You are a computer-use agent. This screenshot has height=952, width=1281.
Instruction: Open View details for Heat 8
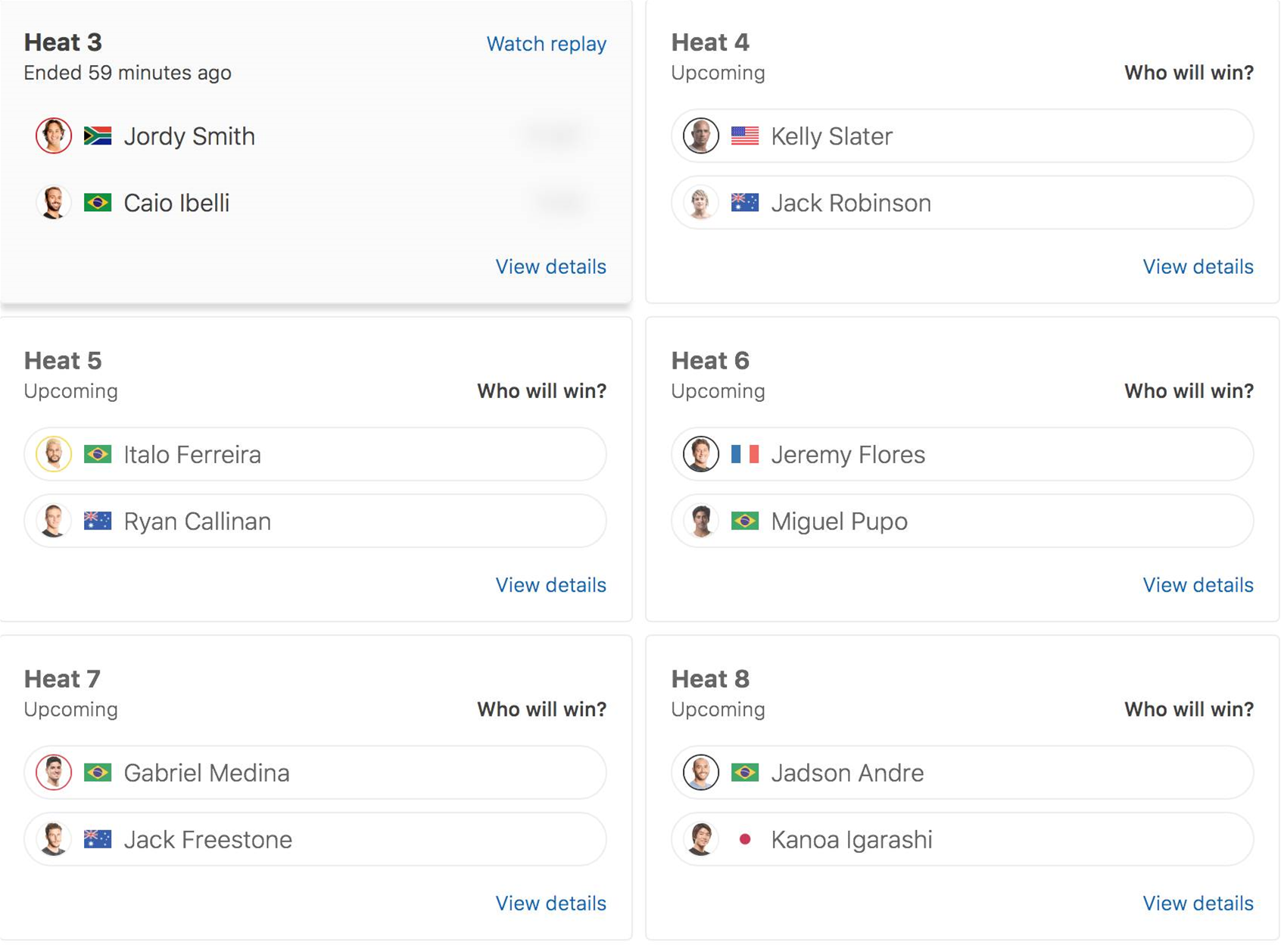tap(1198, 904)
